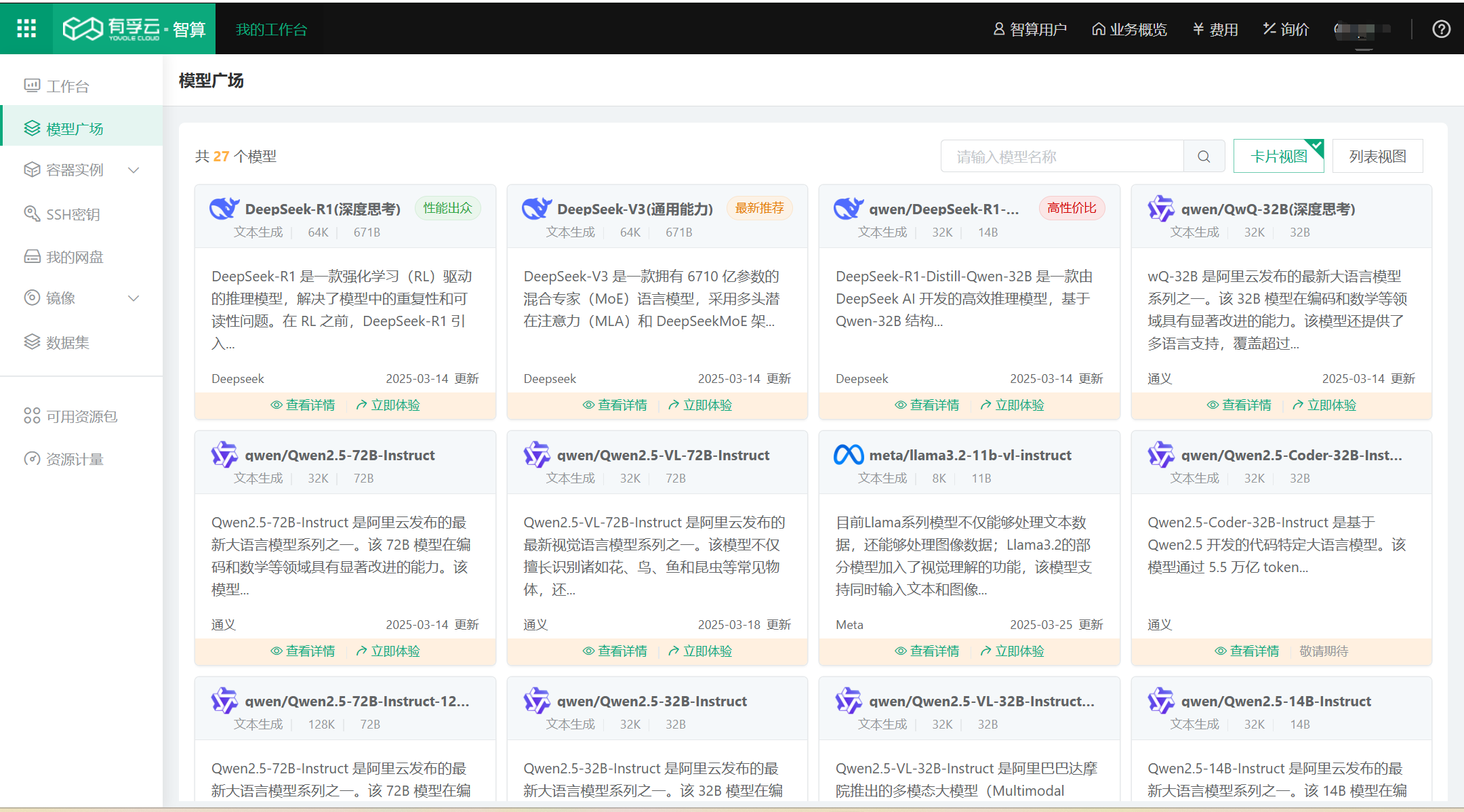Expand the 镜像 submenu chevron
This screenshot has height=812, width=1464.
click(134, 298)
